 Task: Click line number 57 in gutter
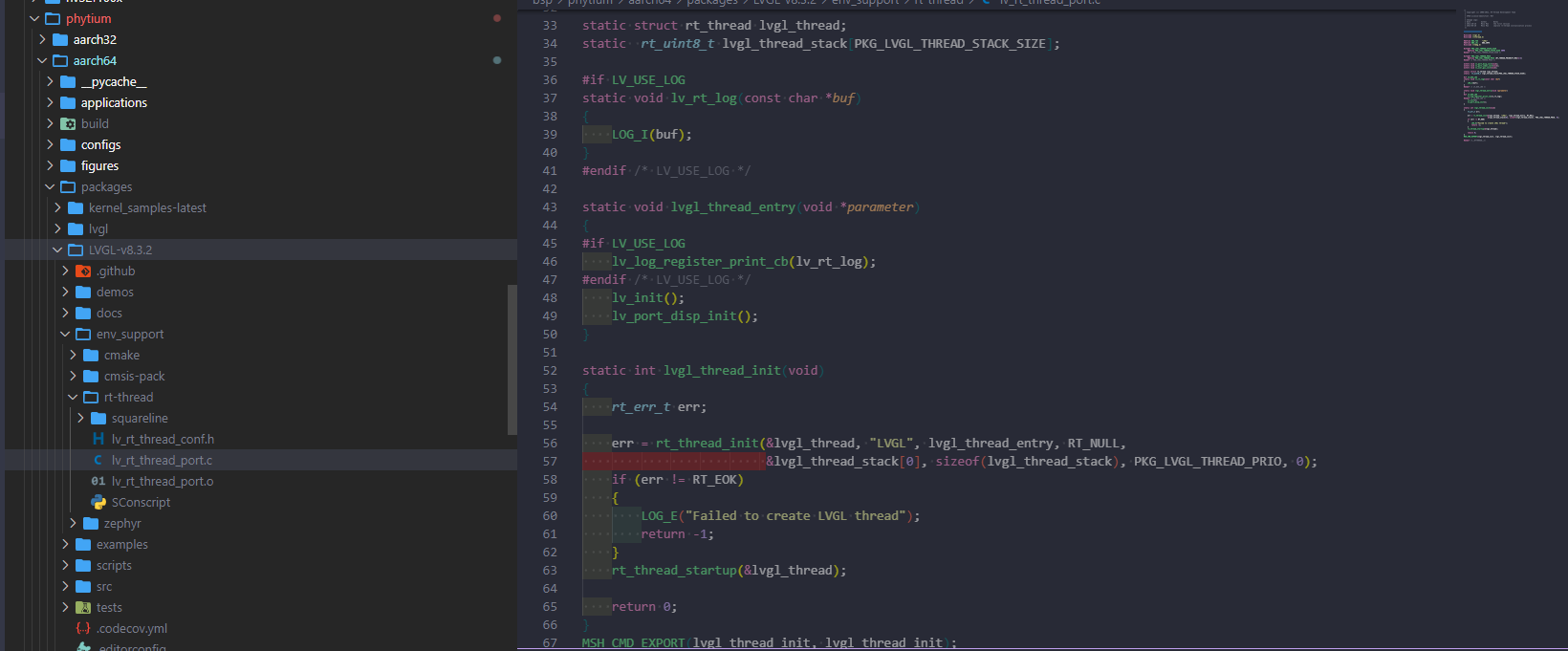(x=550, y=462)
